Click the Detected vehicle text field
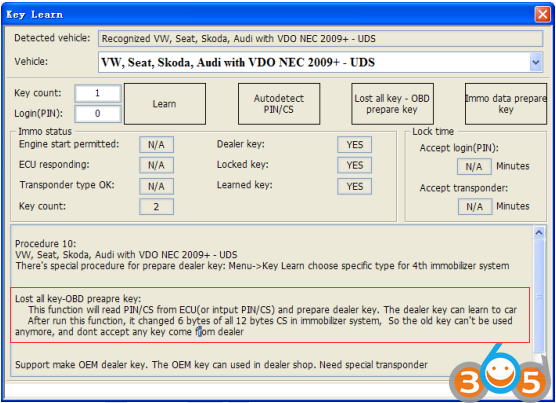556x403 pixels. [320, 39]
